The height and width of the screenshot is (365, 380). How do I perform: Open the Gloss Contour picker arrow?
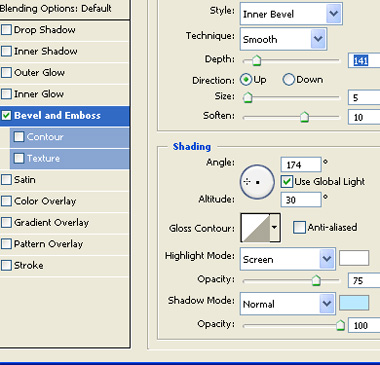pyautogui.click(x=275, y=228)
